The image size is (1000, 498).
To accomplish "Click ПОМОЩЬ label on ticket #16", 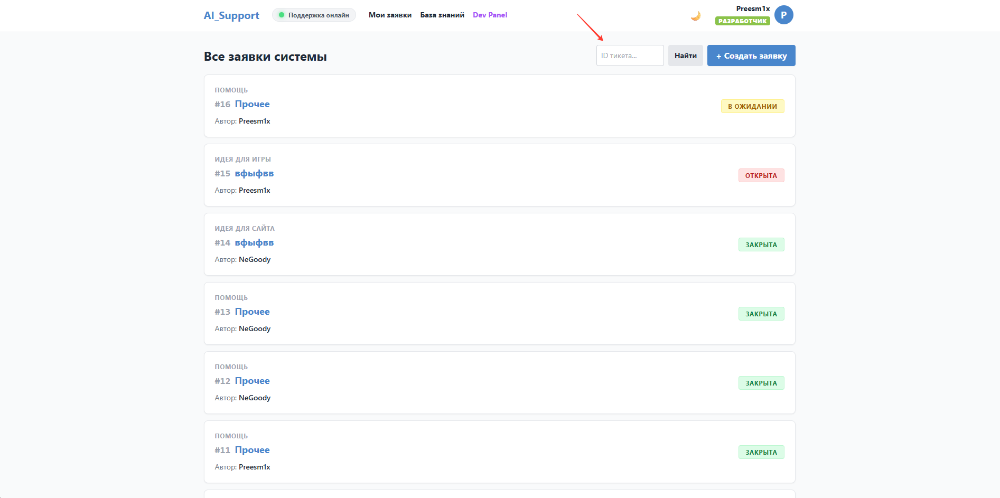I will click(231, 90).
